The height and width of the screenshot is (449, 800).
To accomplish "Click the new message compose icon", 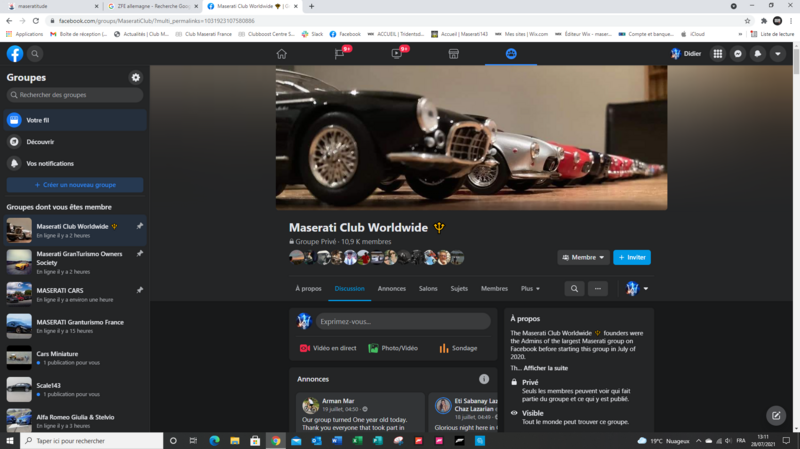I will pos(776,415).
